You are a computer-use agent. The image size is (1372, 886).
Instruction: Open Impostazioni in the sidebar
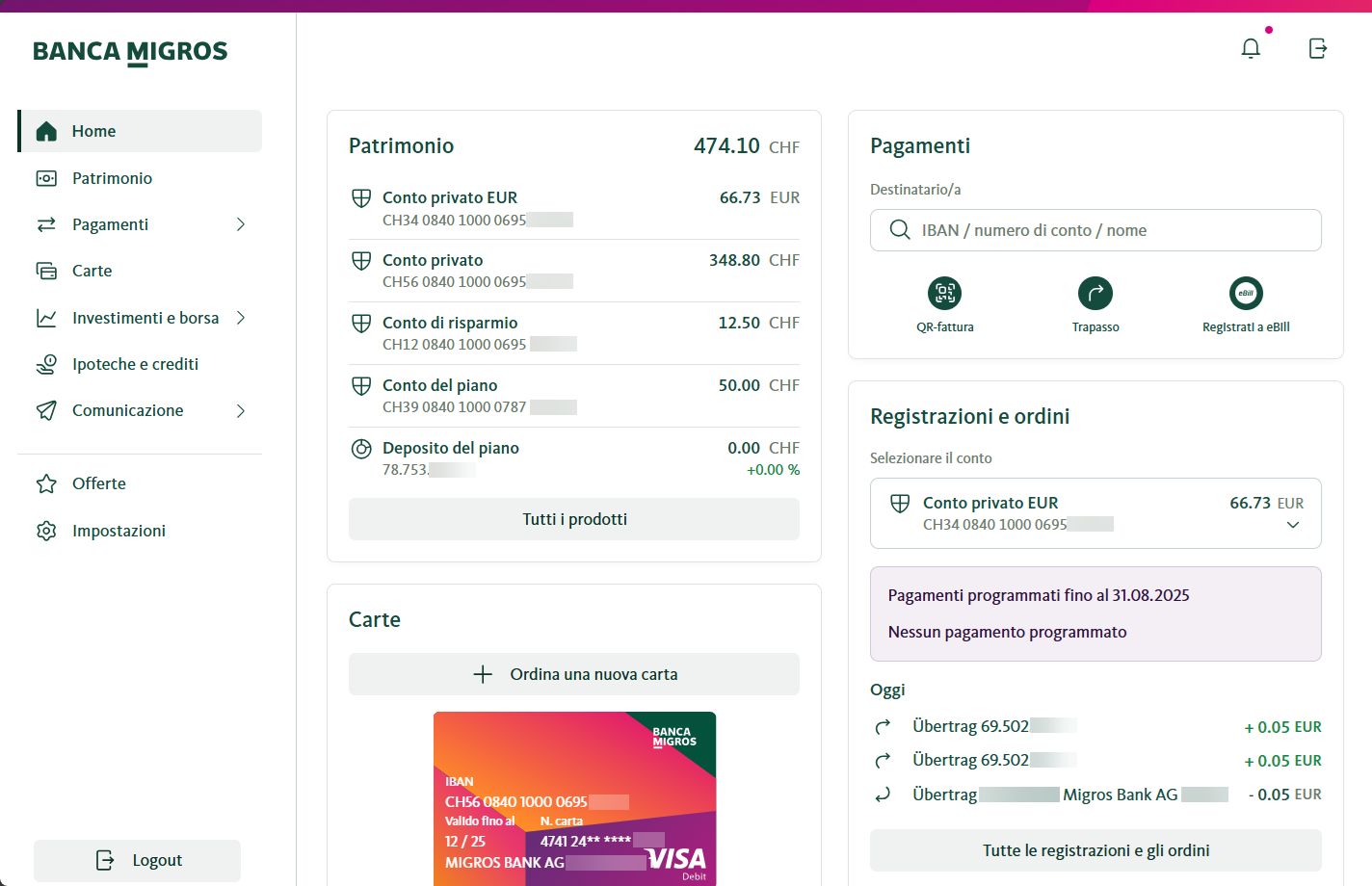141,531
